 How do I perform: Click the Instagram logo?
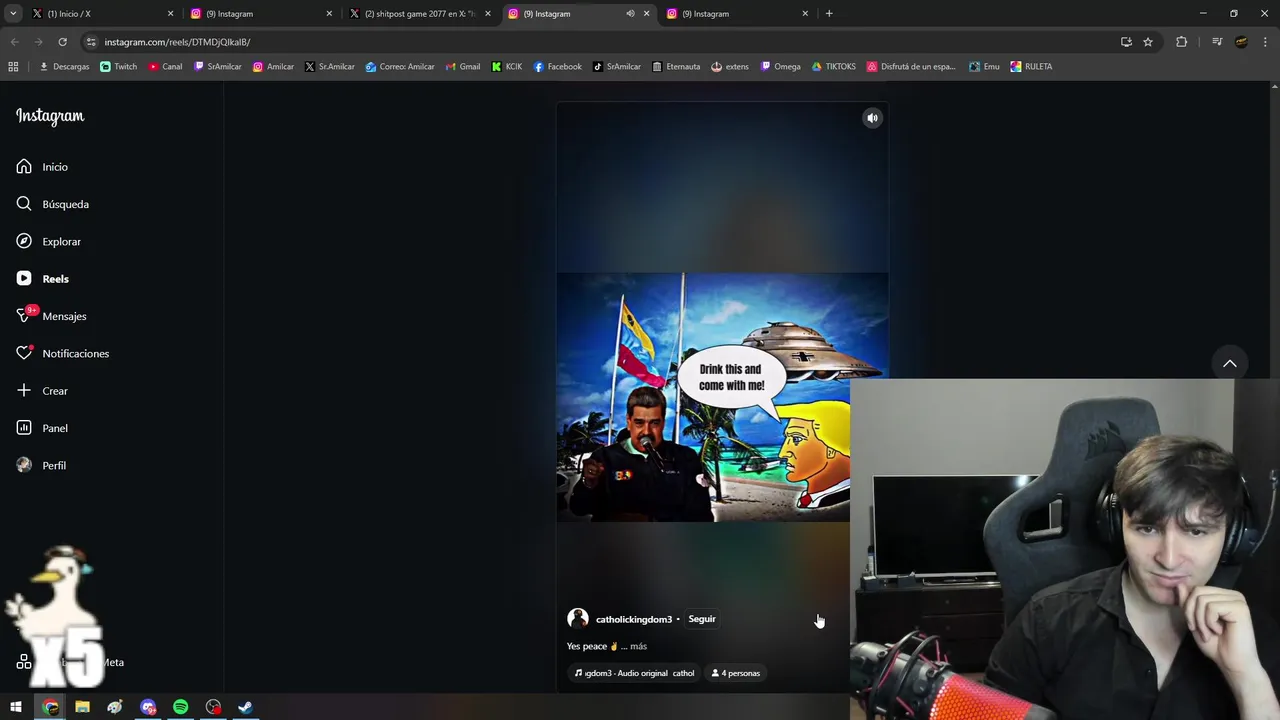click(x=50, y=116)
